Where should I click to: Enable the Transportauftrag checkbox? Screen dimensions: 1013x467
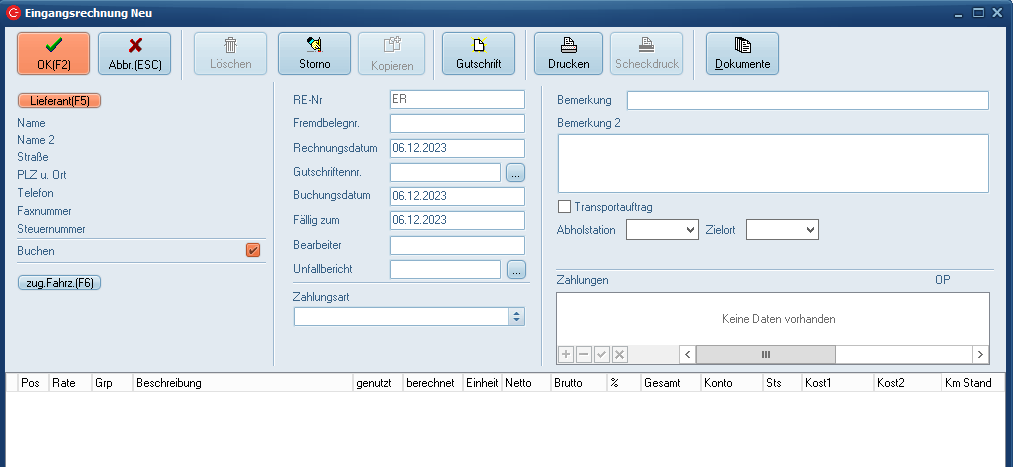point(565,207)
